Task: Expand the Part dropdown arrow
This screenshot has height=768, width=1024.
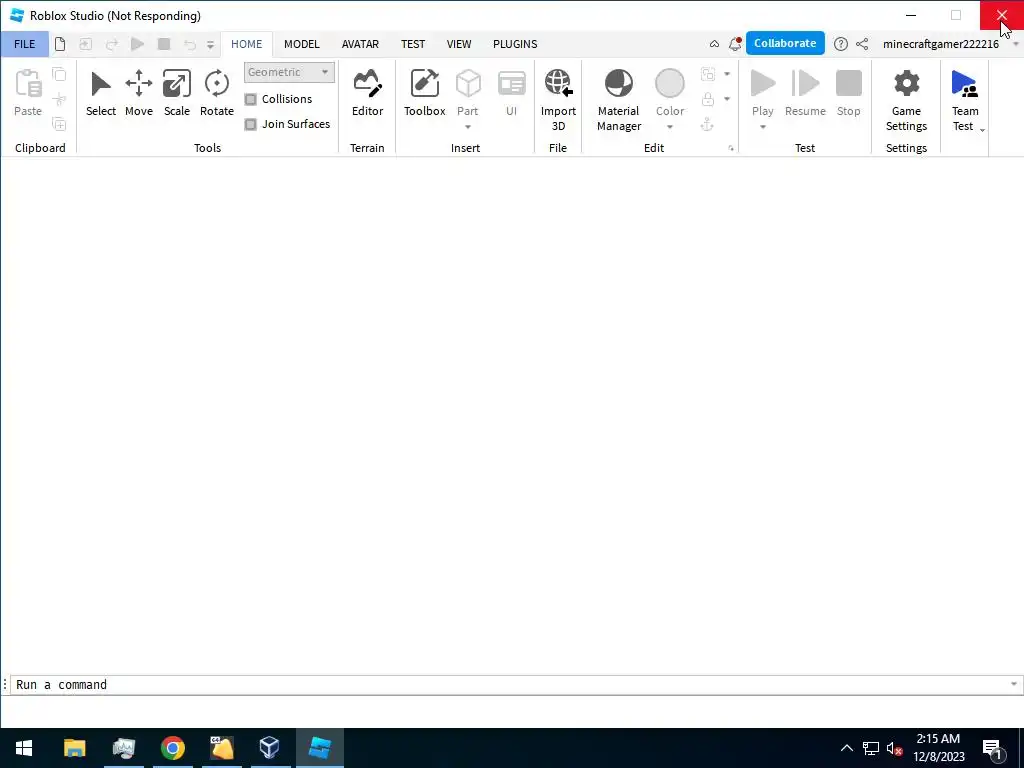Action: click(x=468, y=127)
